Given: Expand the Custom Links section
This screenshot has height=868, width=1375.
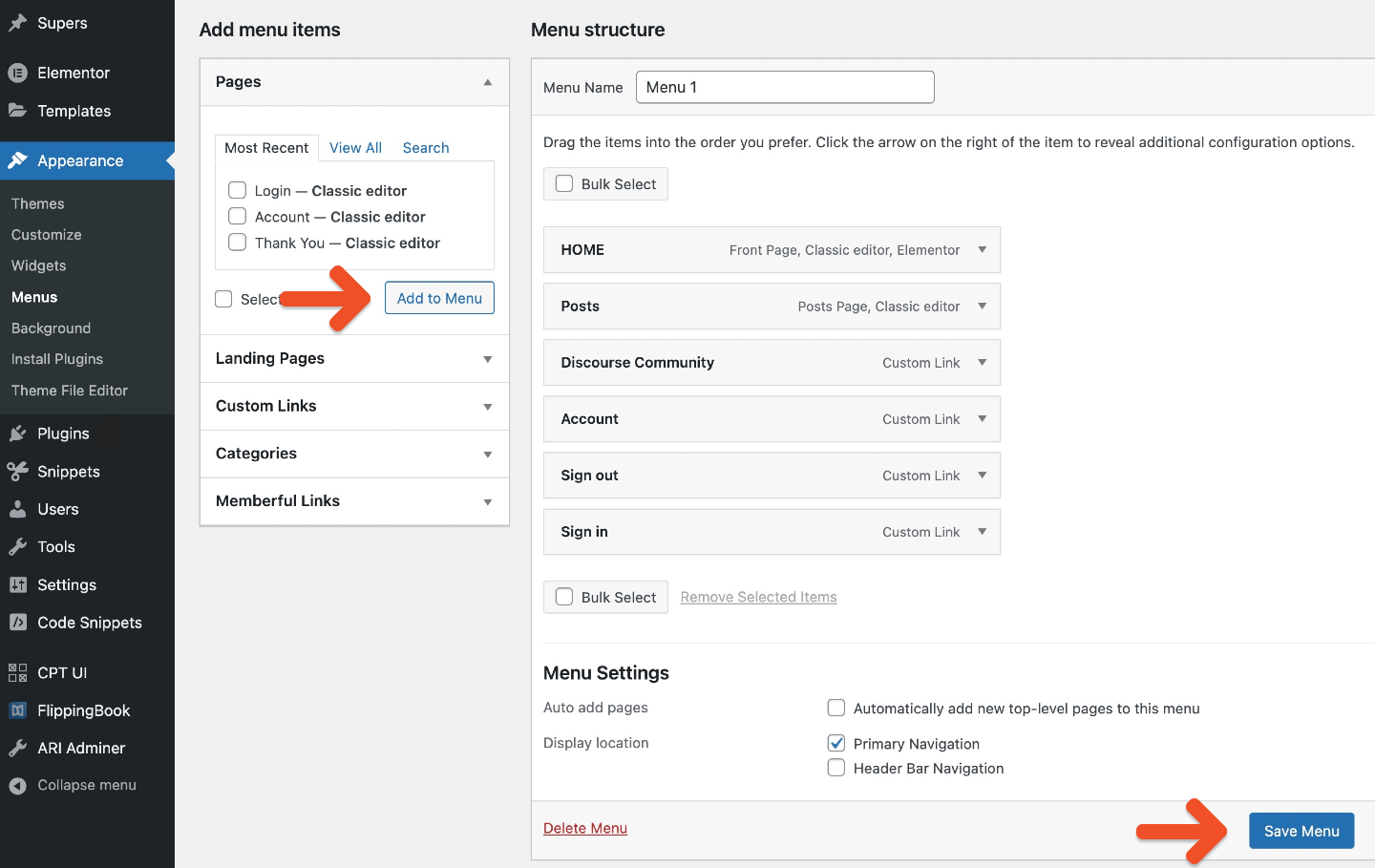Looking at the screenshot, I should (488, 407).
